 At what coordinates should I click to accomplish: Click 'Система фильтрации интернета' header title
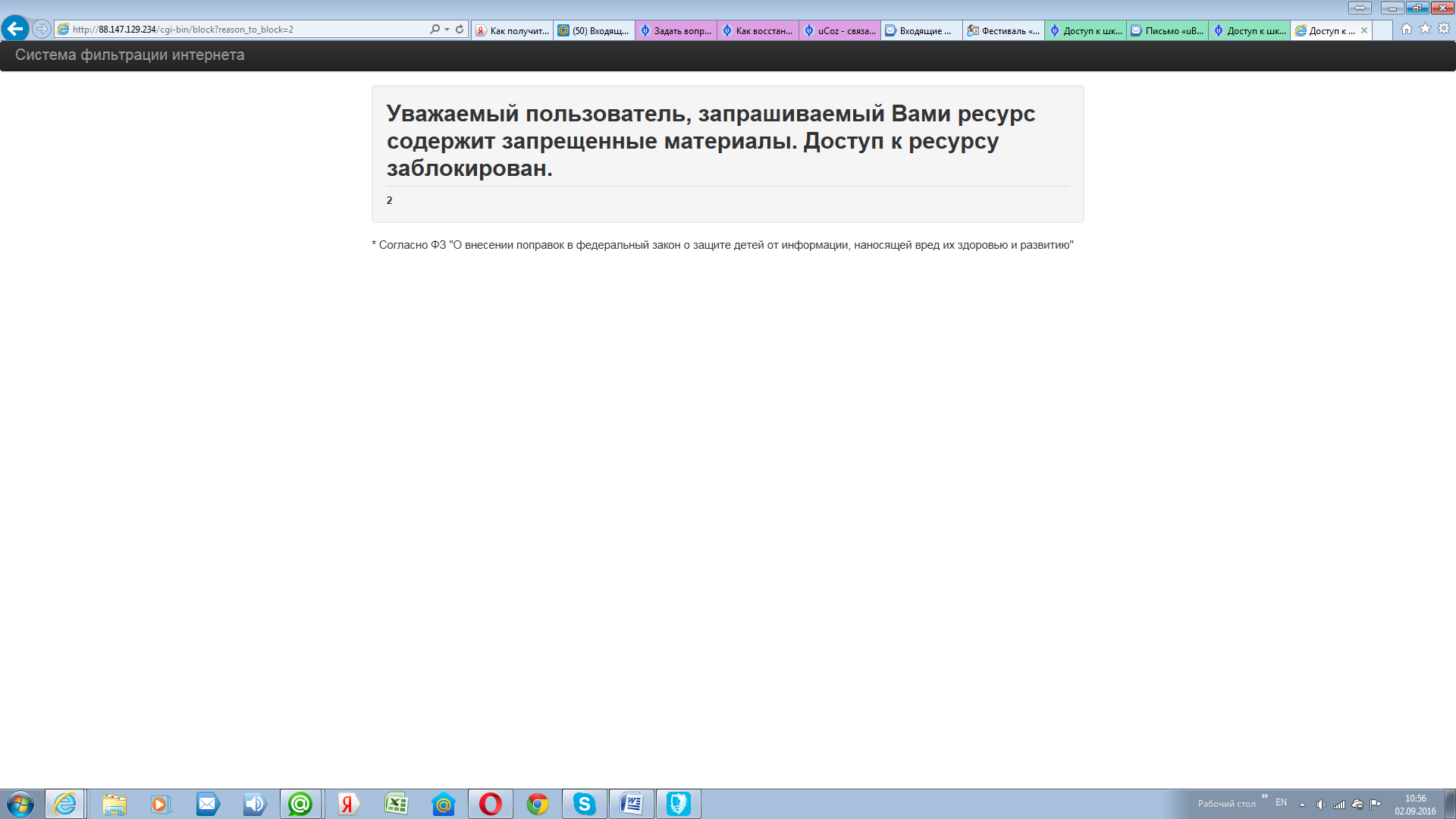pyautogui.click(x=130, y=55)
